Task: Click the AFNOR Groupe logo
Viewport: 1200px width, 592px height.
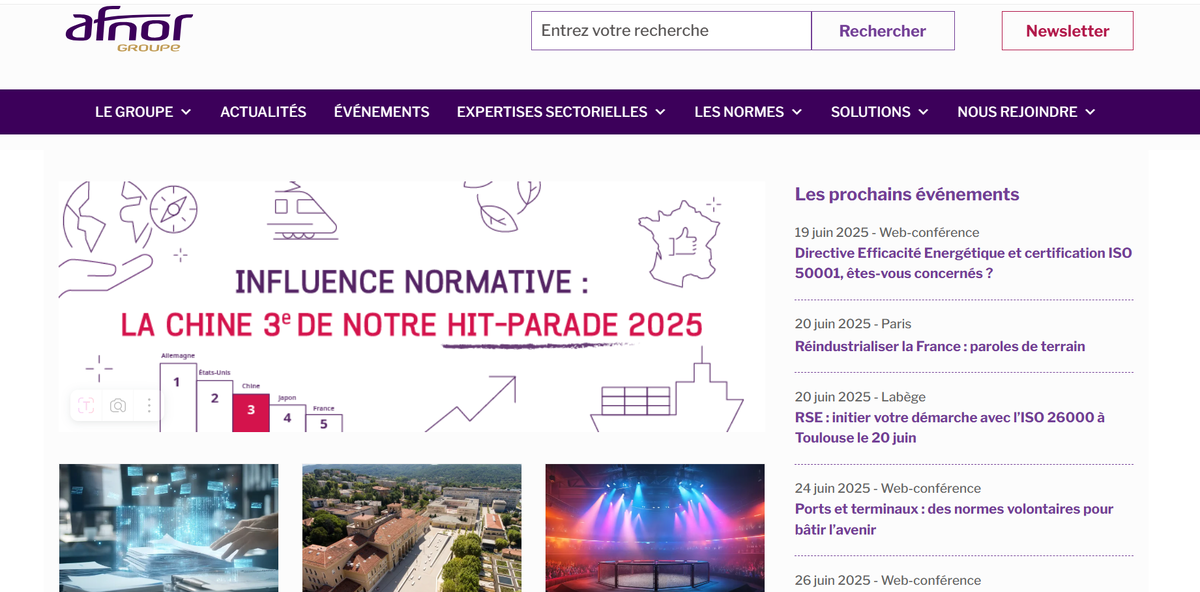Action: pos(128,31)
